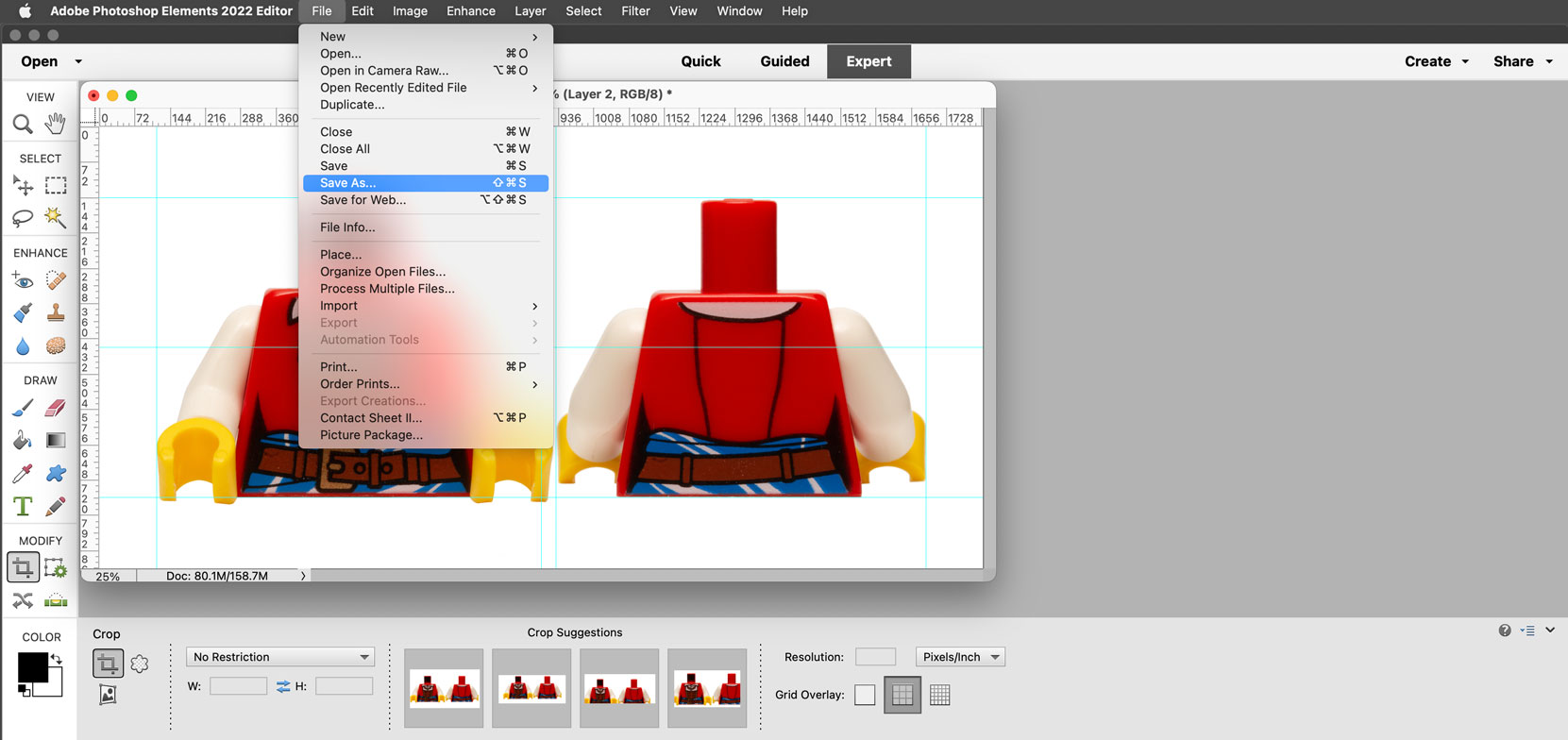Screen dimensions: 1568x740
Task: Select the Red Eye Removal tool
Action: click(x=23, y=280)
